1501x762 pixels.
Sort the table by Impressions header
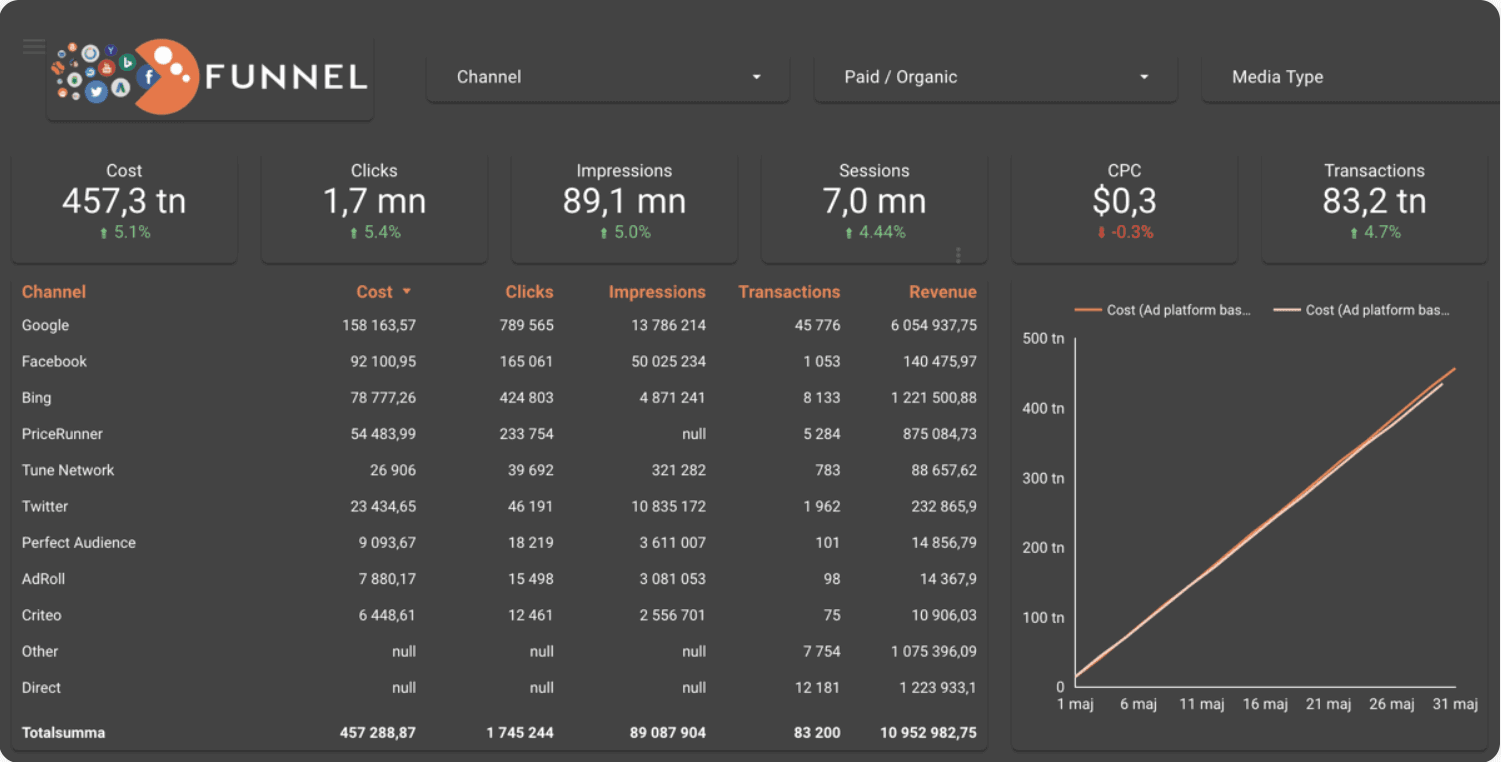point(657,292)
